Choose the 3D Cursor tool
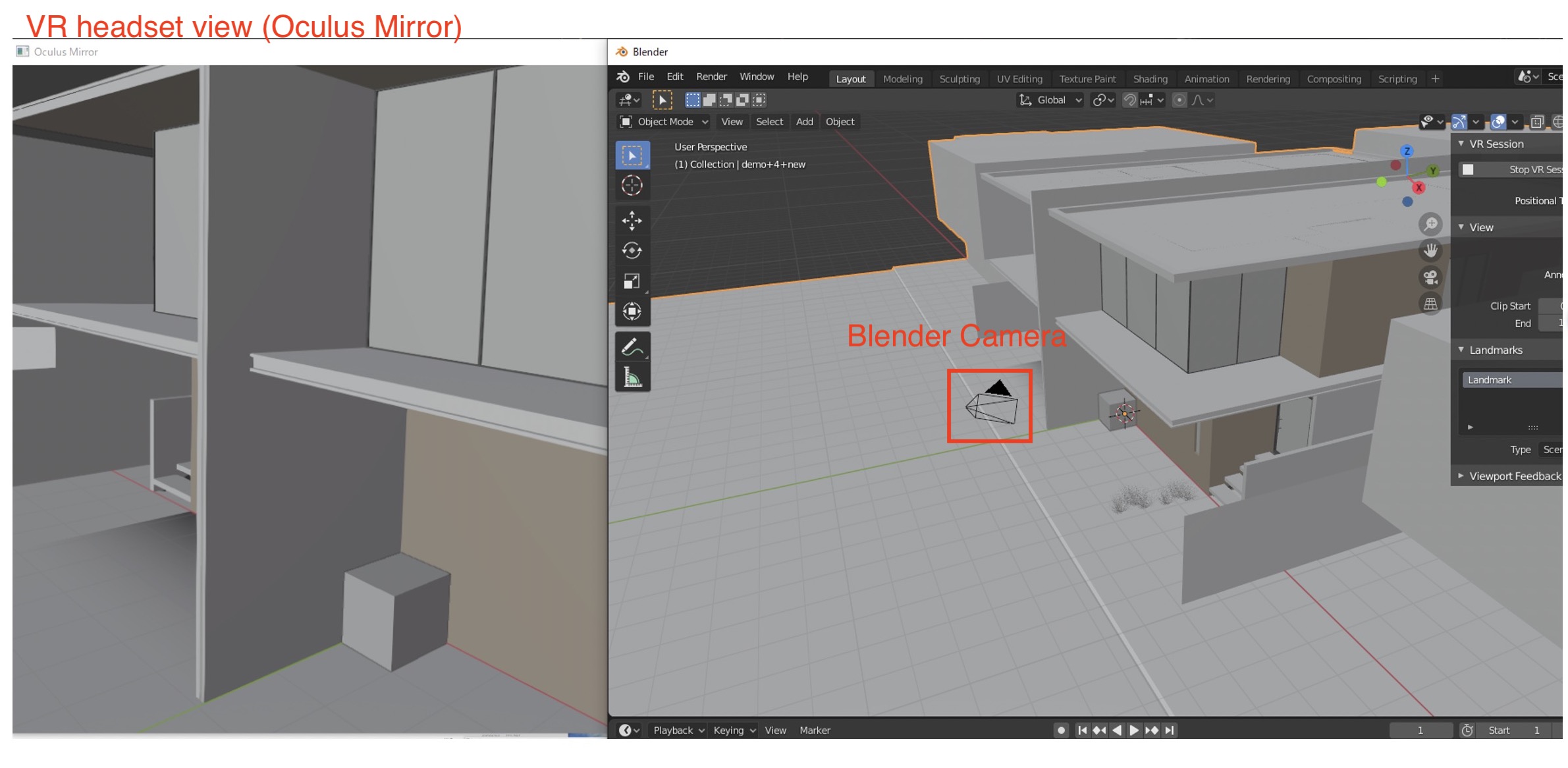1568x768 pixels. [x=632, y=186]
